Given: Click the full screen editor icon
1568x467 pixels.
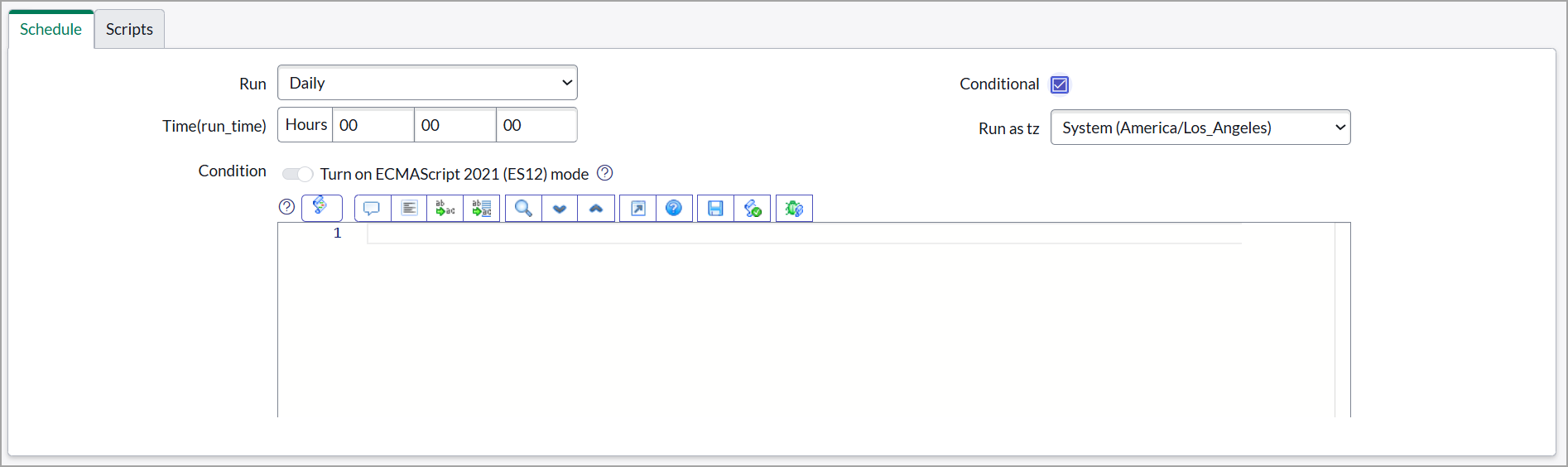Looking at the screenshot, I should tap(637, 209).
